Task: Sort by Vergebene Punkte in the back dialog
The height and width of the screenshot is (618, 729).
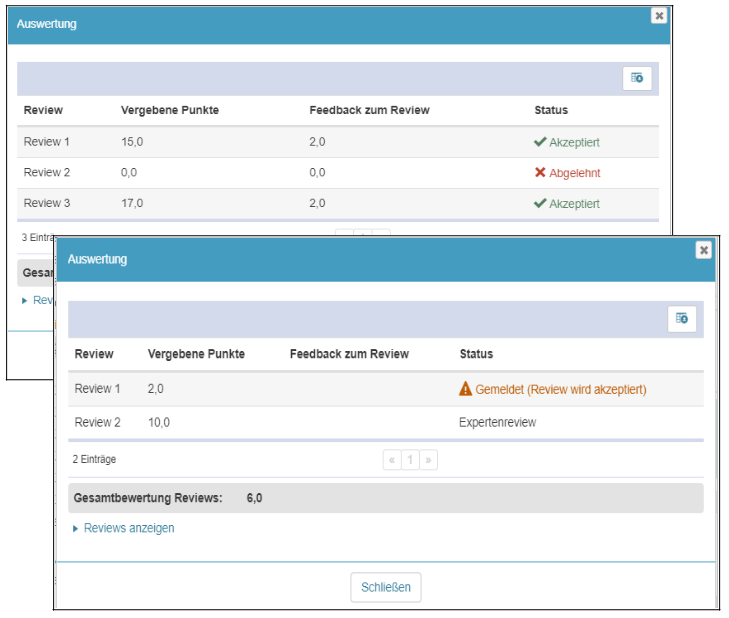Action: pos(169,110)
